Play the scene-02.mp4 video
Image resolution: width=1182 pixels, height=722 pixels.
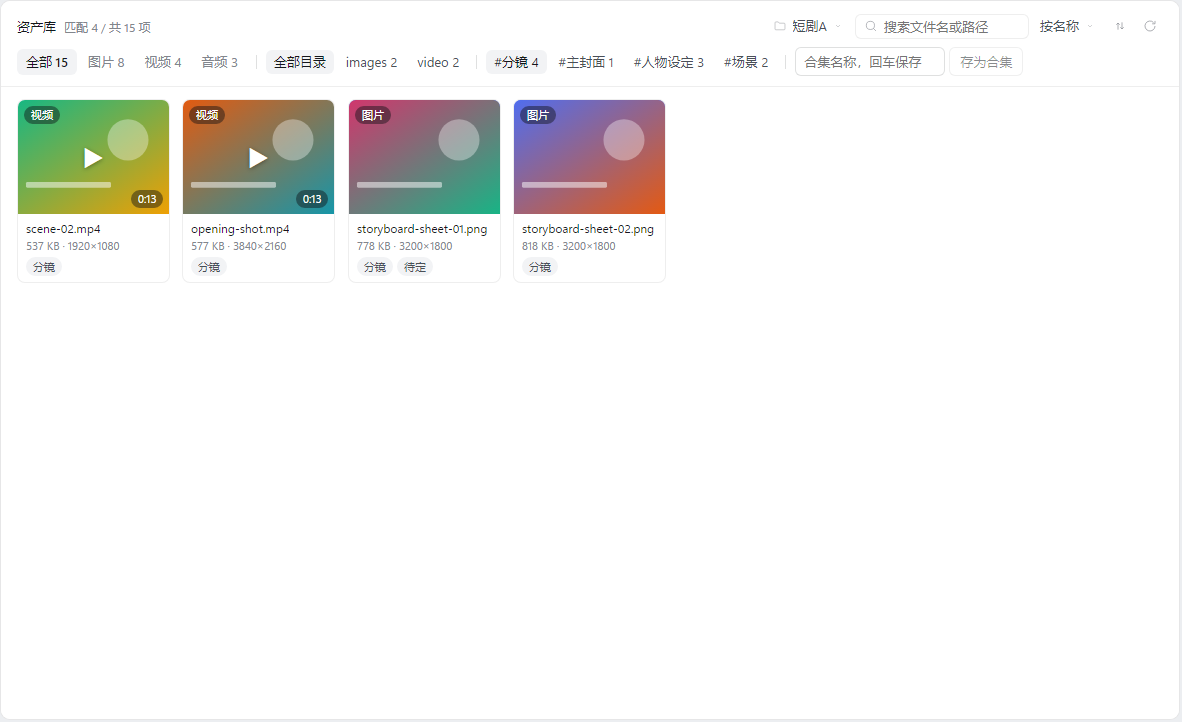(x=93, y=158)
